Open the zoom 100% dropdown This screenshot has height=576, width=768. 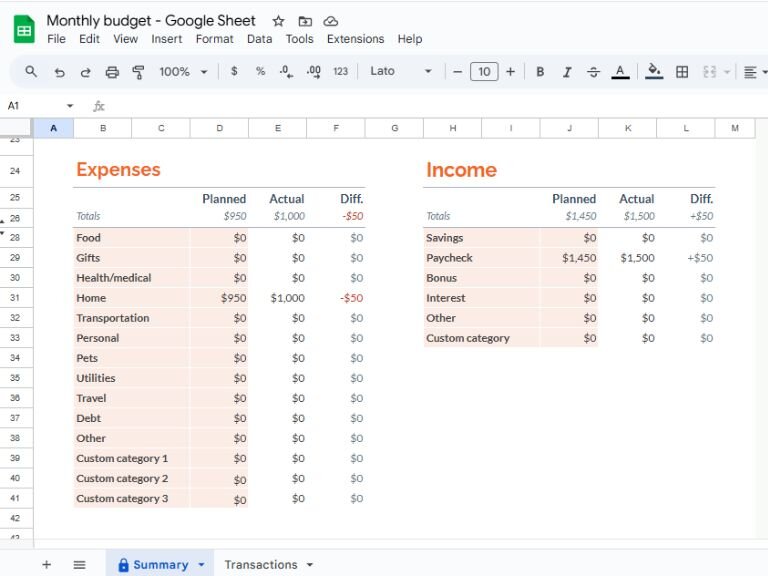coord(183,72)
